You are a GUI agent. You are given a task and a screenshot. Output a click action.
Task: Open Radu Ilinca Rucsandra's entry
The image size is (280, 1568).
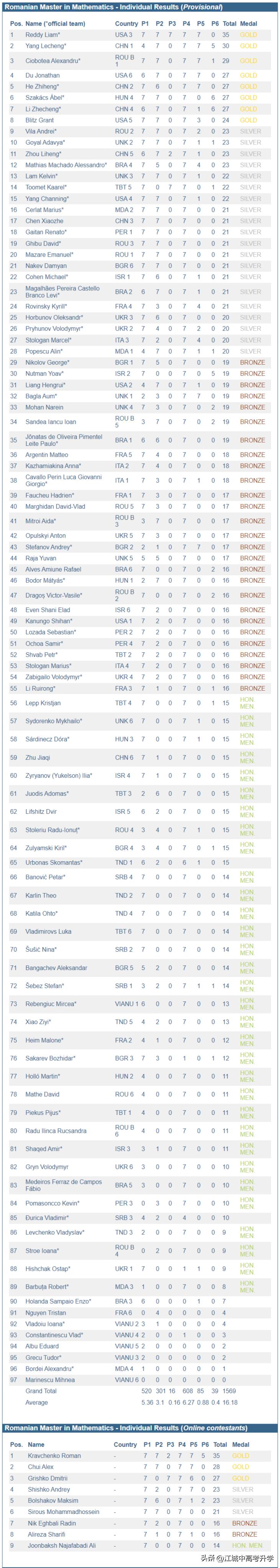tap(56, 1131)
